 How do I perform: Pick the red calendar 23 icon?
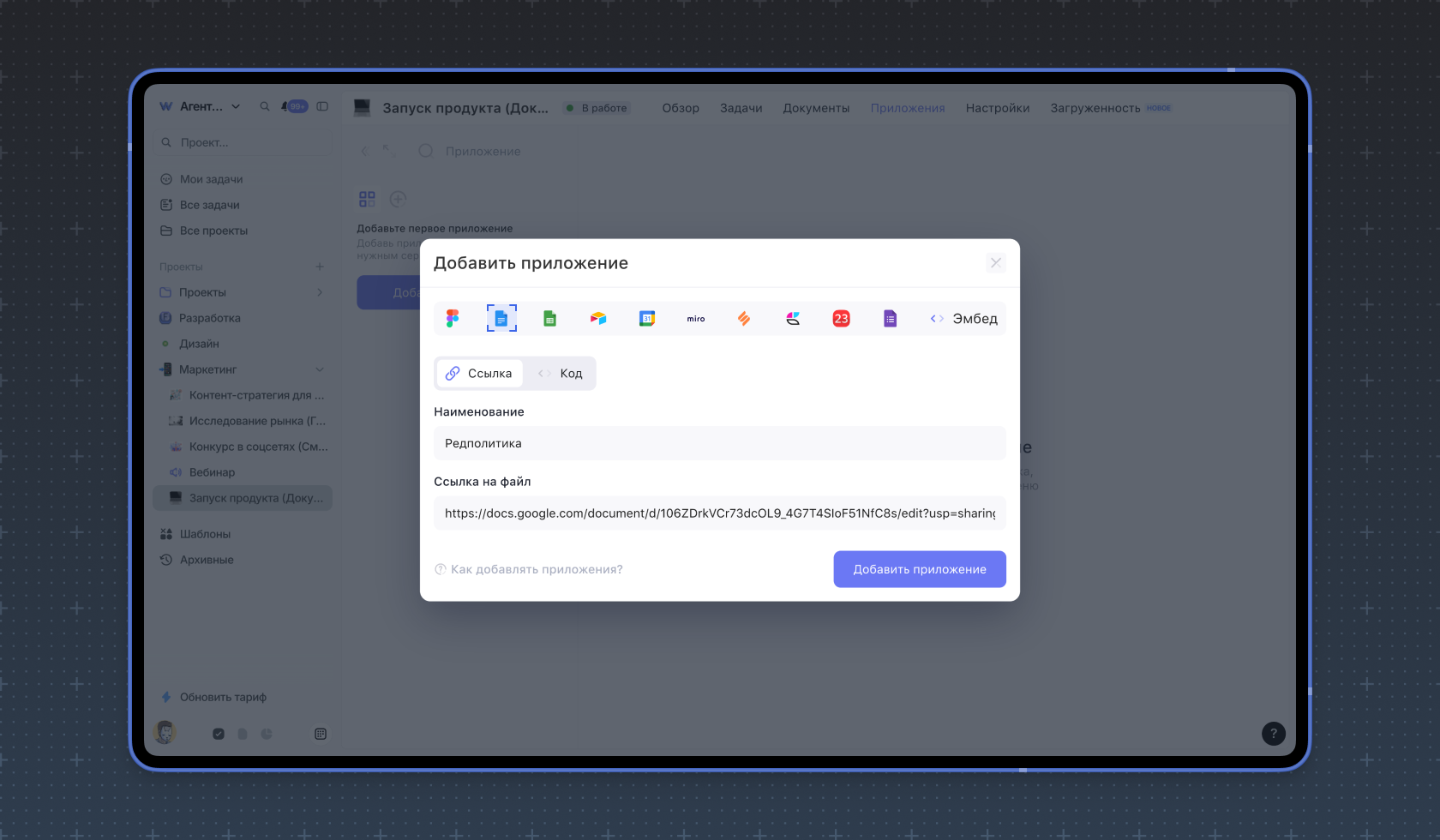pyautogui.click(x=842, y=319)
